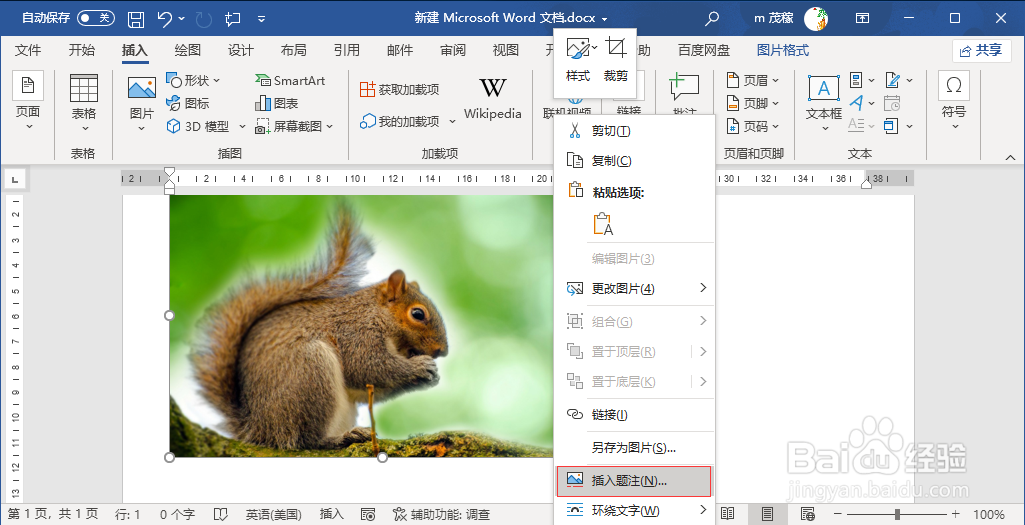
Task: Open the 页脚 footer dropdown
Action: pyautogui.click(x=753, y=103)
